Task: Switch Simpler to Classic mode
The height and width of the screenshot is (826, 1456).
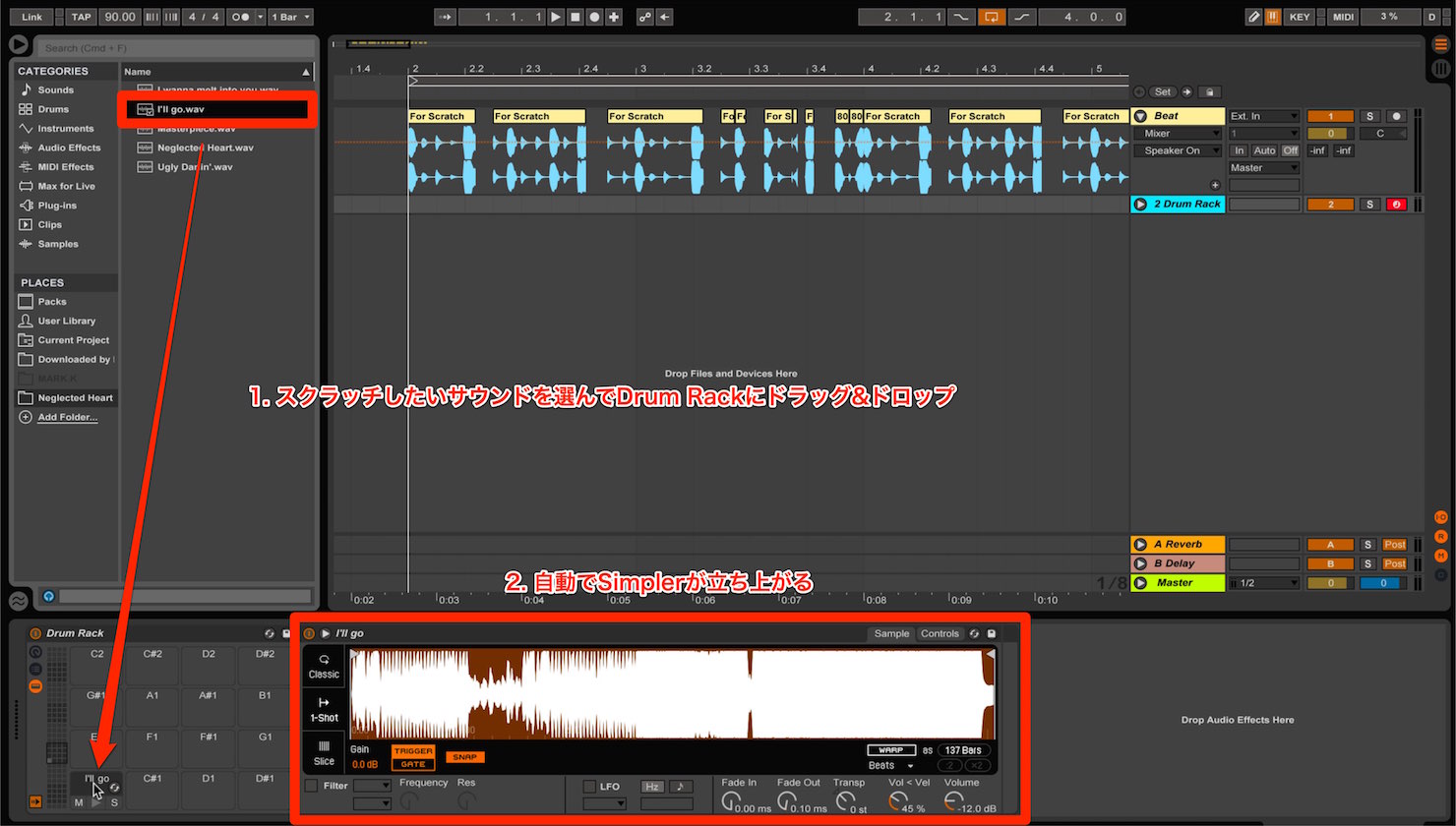Action: click(324, 667)
